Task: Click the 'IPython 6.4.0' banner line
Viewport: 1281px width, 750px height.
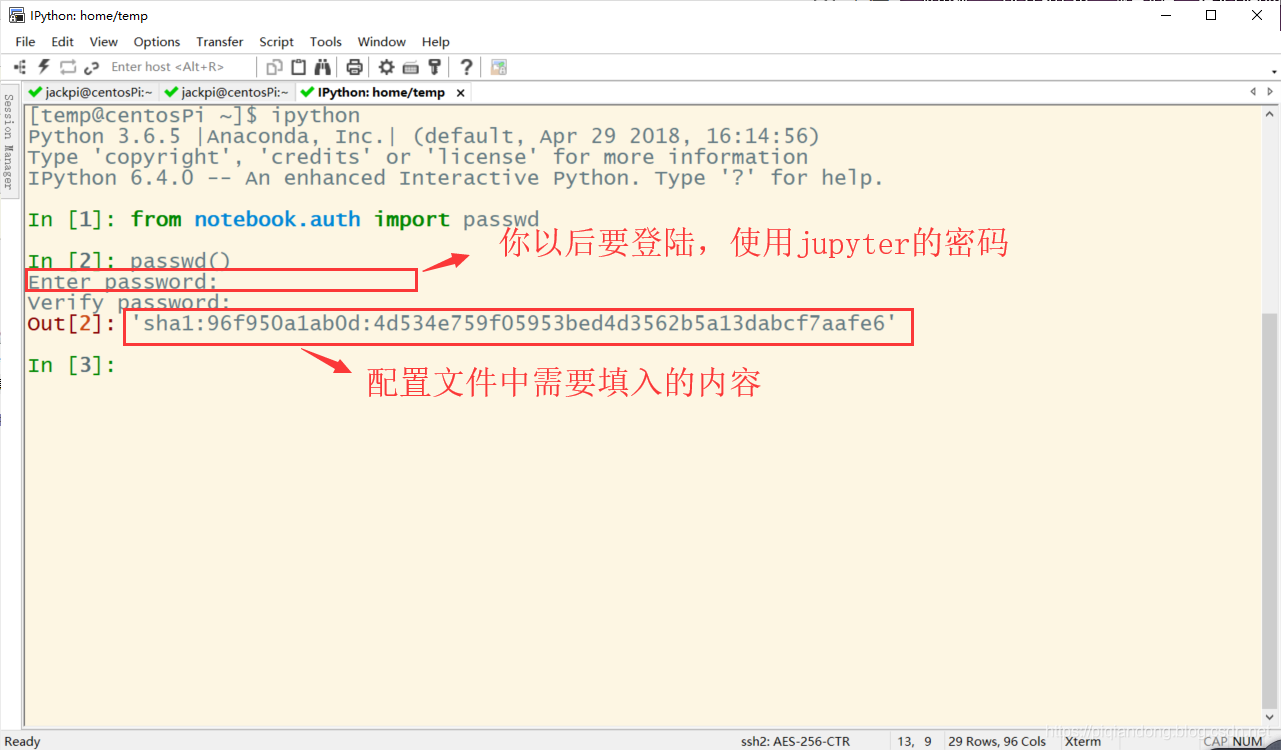Action: 456,178
